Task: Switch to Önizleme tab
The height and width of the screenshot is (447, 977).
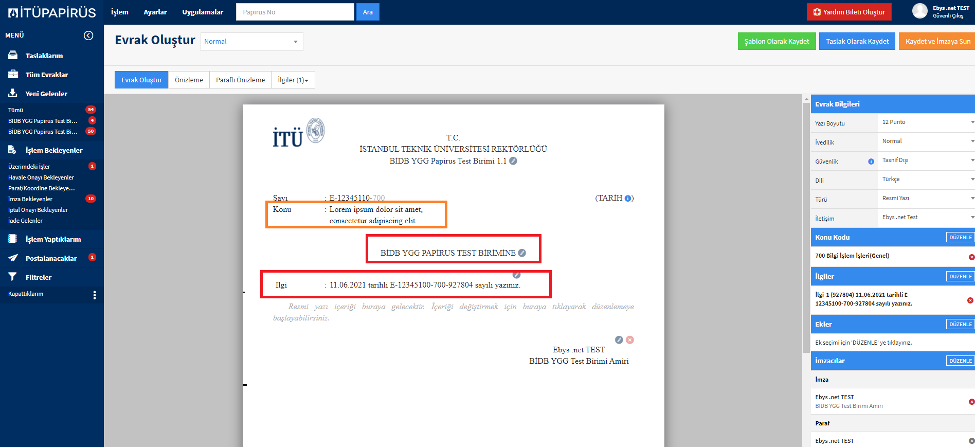Action: tap(189, 80)
